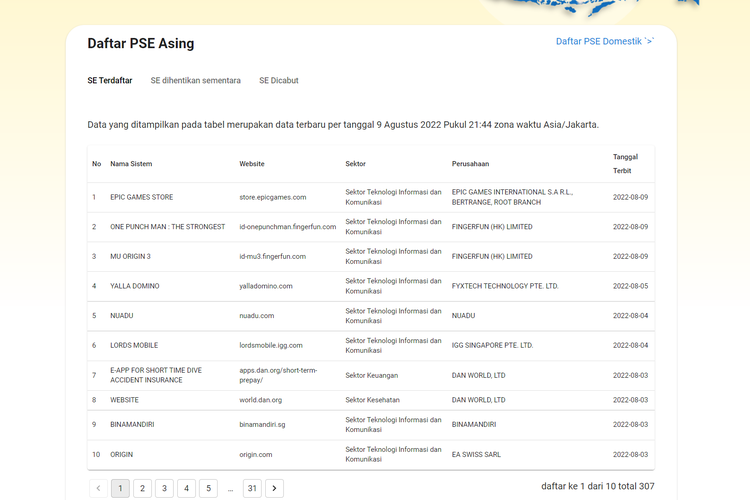Click apps.dan.org/short-term-prepay/ cell
750x500 pixels.
278,375
